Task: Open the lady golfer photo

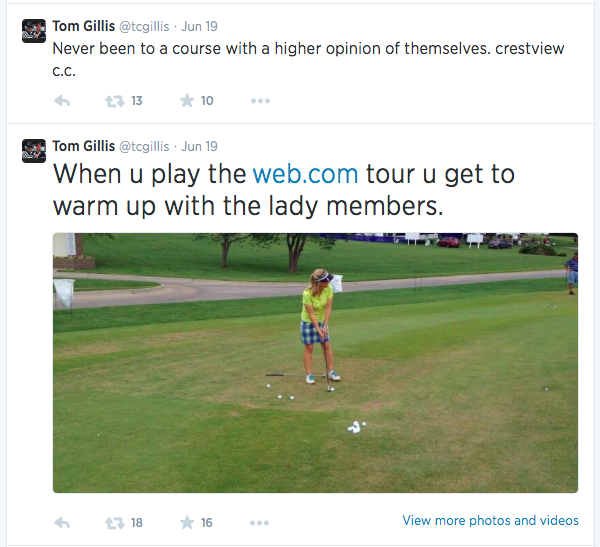Action: pyautogui.click(x=315, y=362)
